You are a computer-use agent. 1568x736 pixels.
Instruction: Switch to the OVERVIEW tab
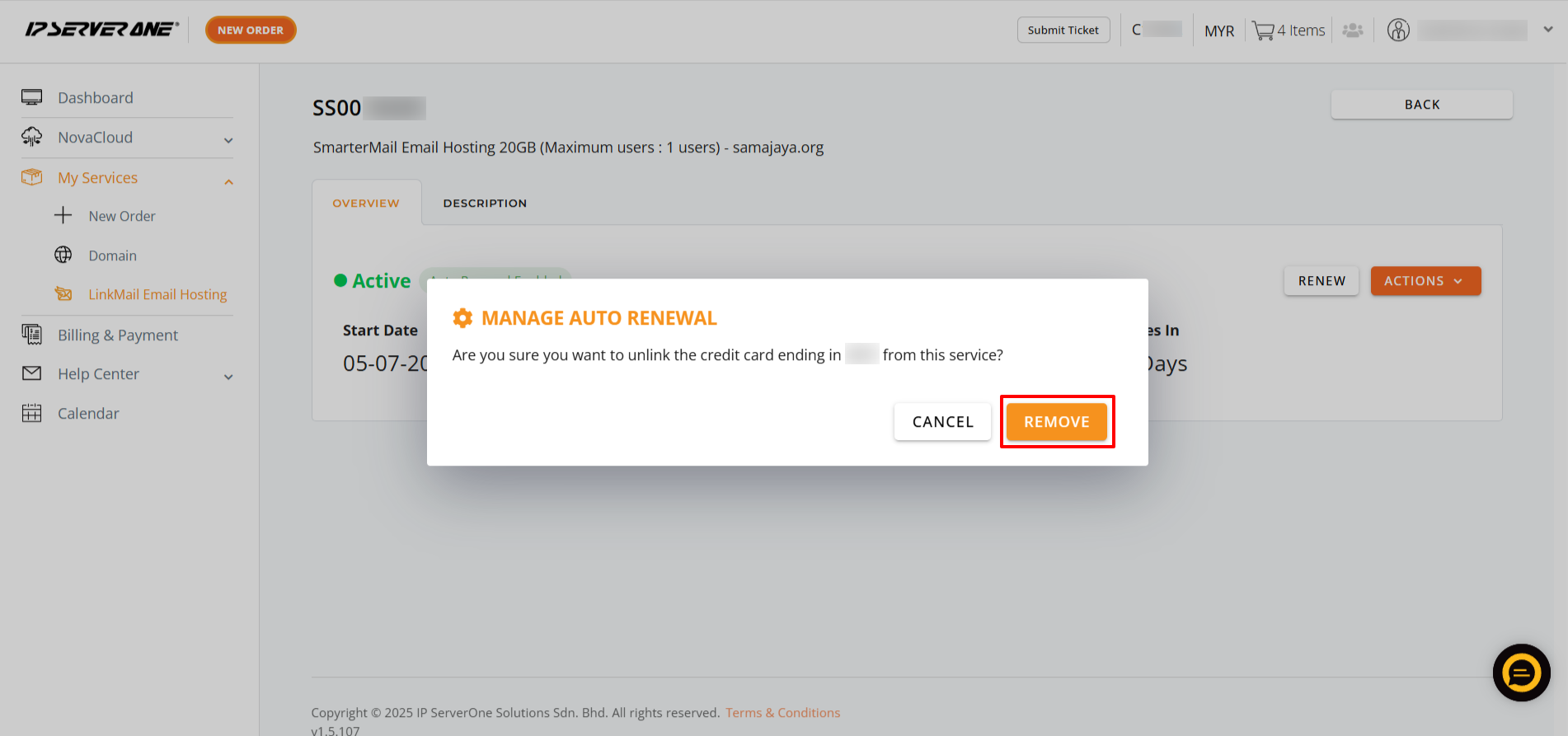(x=366, y=203)
